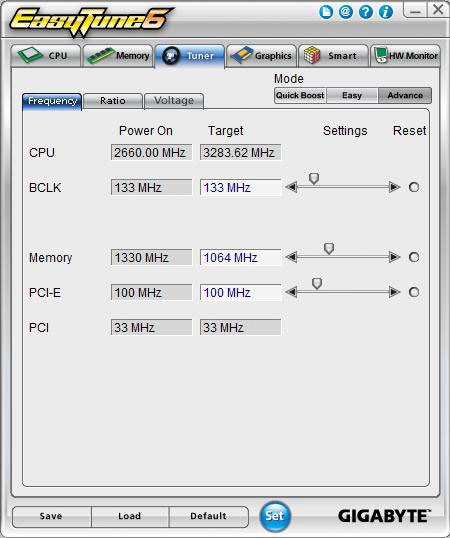This screenshot has width=450, height=538.
Task: Click the BCLK reset radio button
Action: click(x=414, y=187)
